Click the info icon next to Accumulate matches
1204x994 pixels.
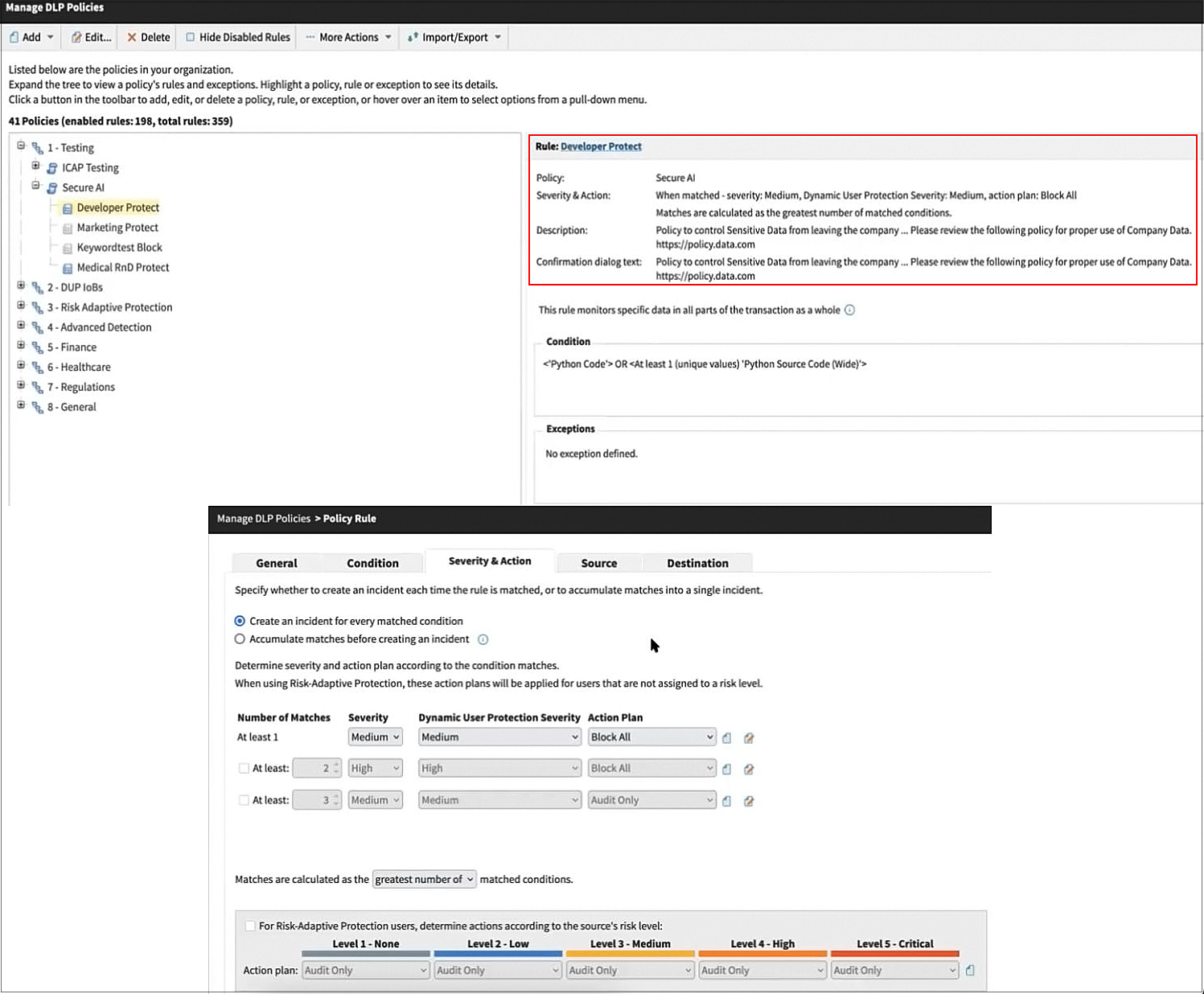pos(483,639)
